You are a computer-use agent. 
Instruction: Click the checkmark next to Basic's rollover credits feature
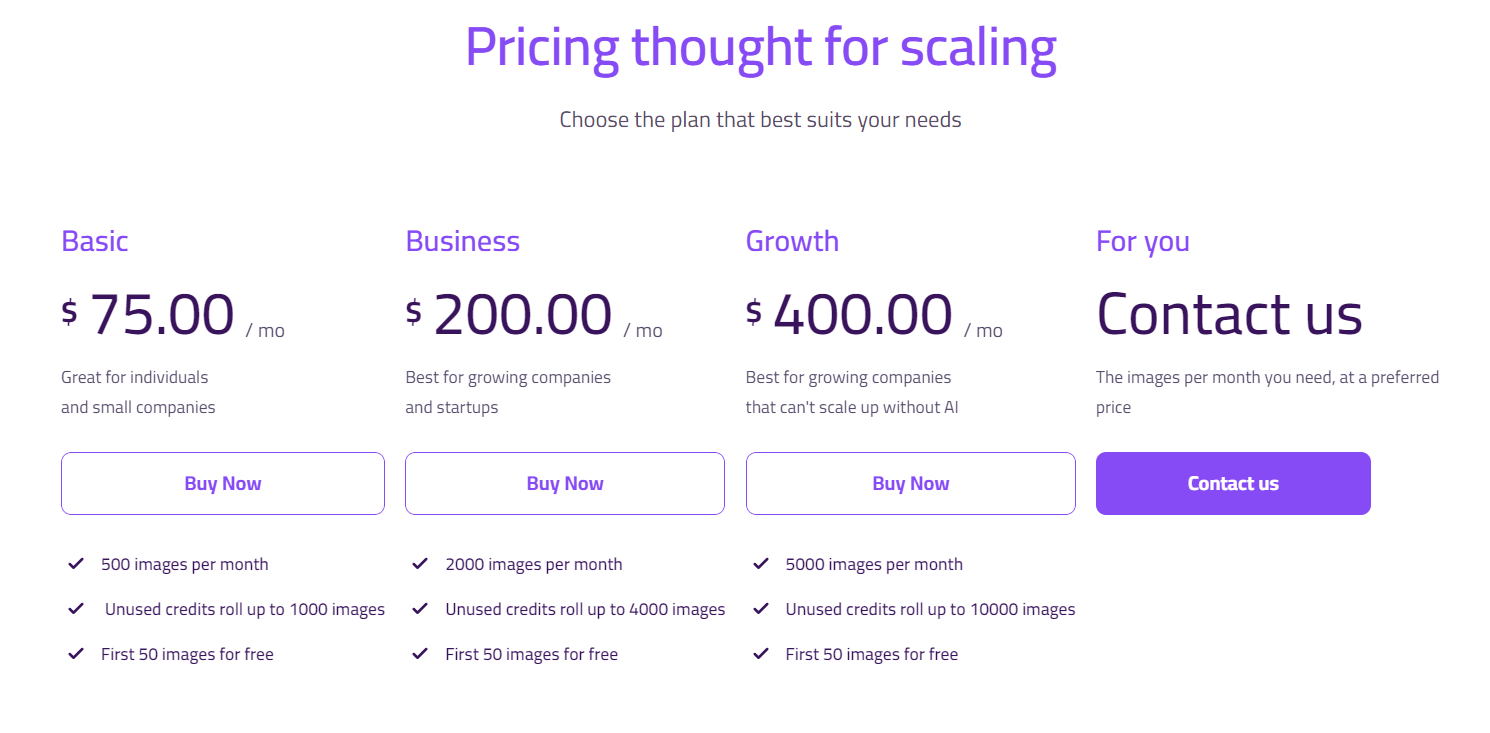pos(75,608)
